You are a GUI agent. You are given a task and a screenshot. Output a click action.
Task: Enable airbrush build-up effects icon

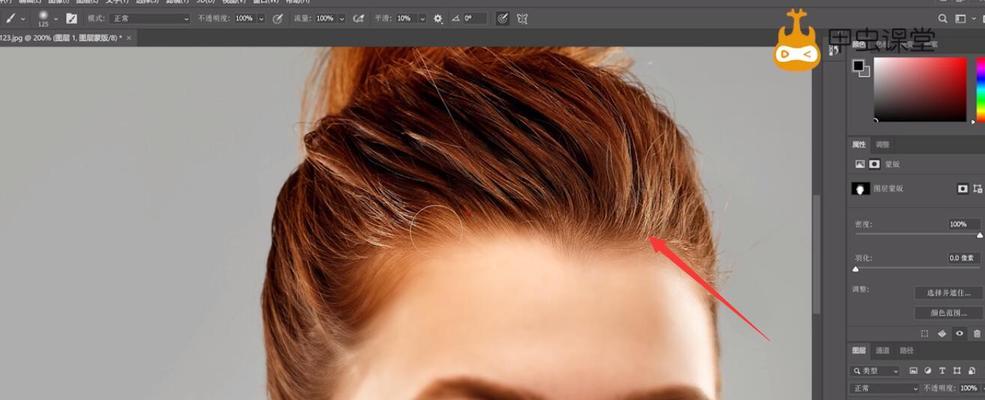(359, 19)
